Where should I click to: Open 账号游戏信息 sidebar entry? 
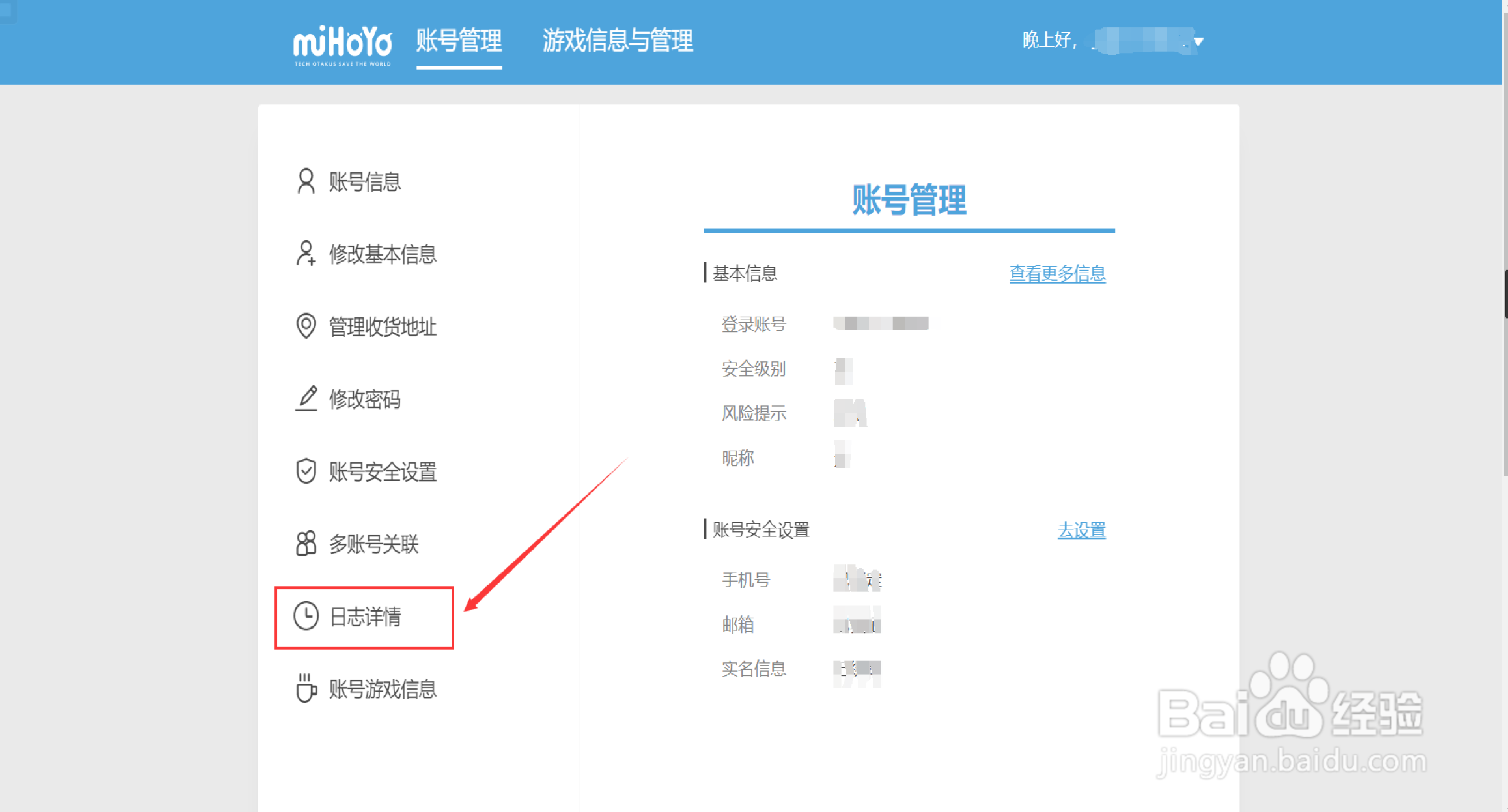(382, 689)
